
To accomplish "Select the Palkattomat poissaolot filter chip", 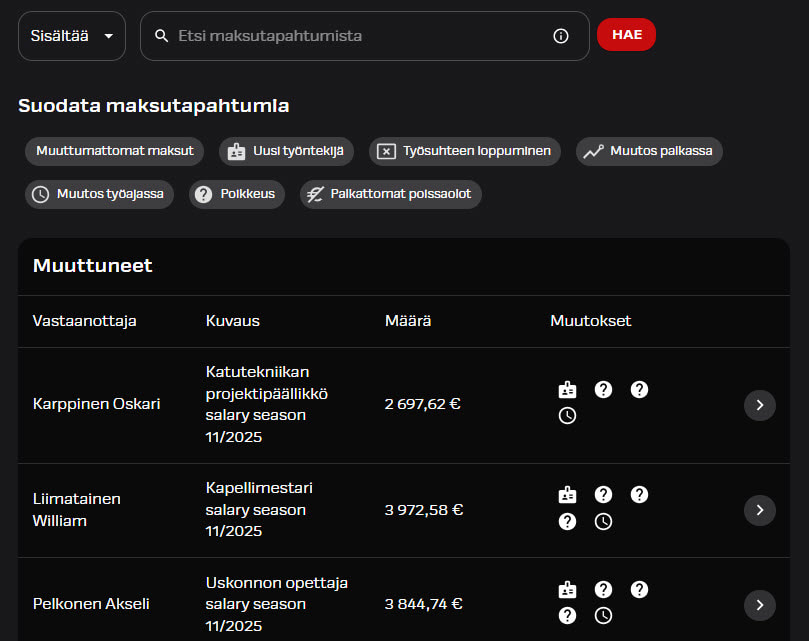I will click(391, 195).
